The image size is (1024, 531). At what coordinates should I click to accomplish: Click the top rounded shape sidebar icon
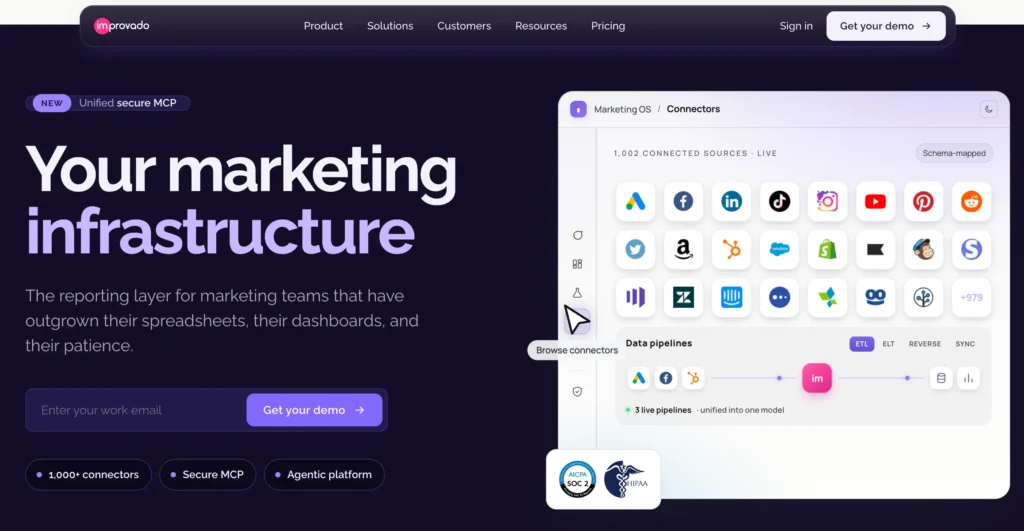click(577, 235)
